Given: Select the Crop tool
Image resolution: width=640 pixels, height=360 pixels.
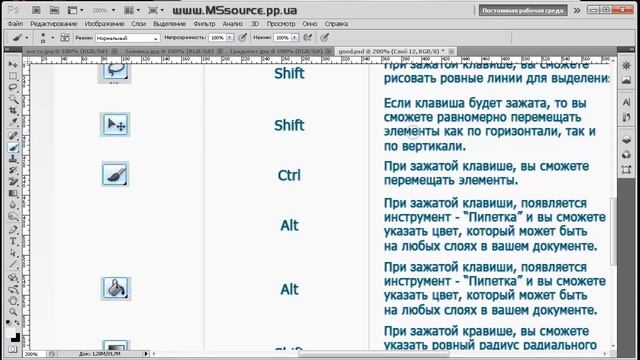Looking at the screenshot, I should [x=13, y=111].
